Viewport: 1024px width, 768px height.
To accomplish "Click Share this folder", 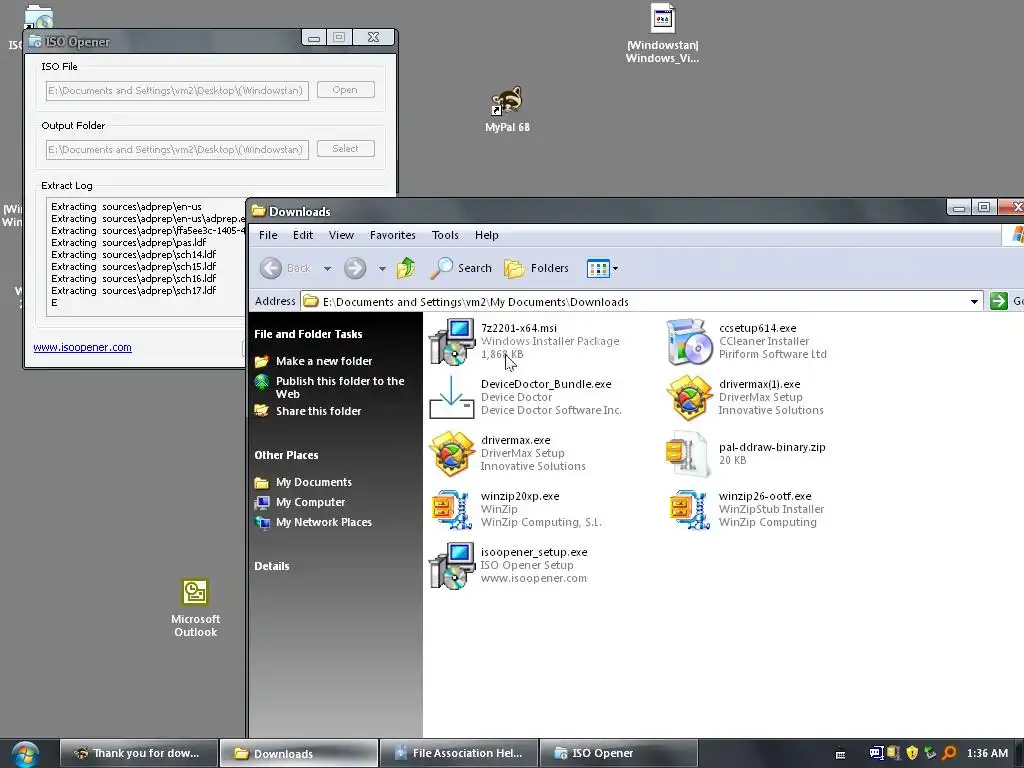I will [319, 411].
